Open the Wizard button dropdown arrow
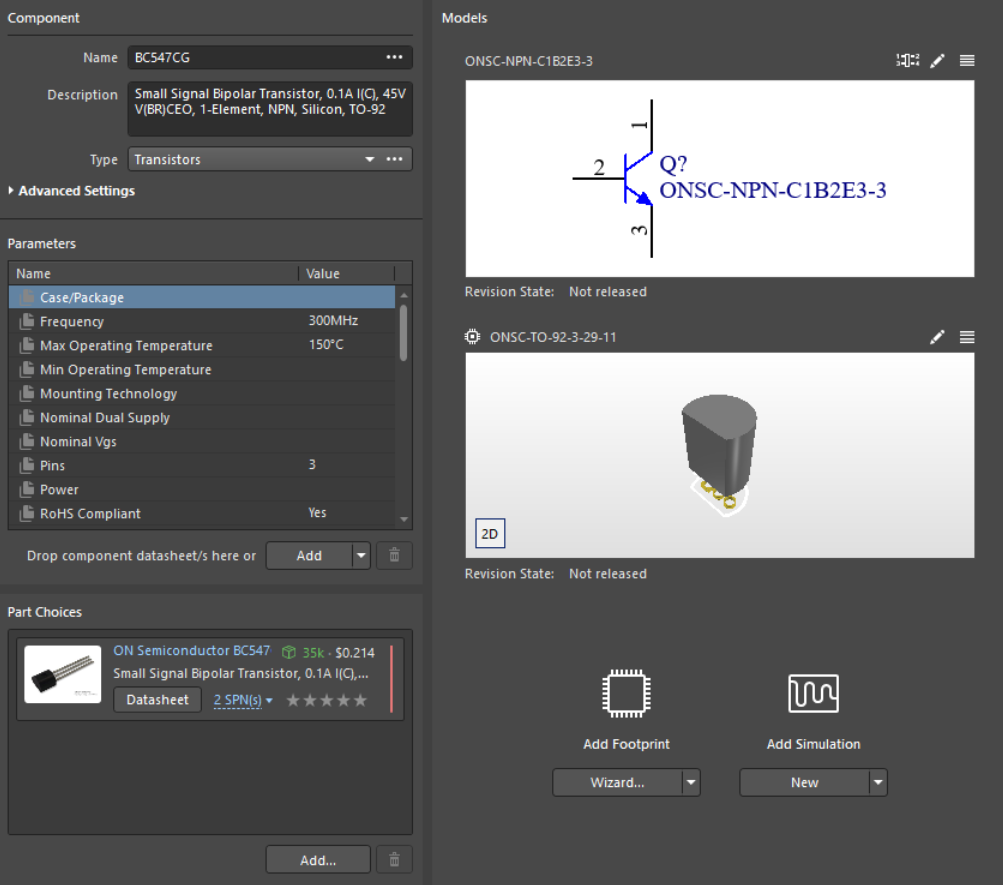Screen dimensions: 1003x885 coord(691,783)
